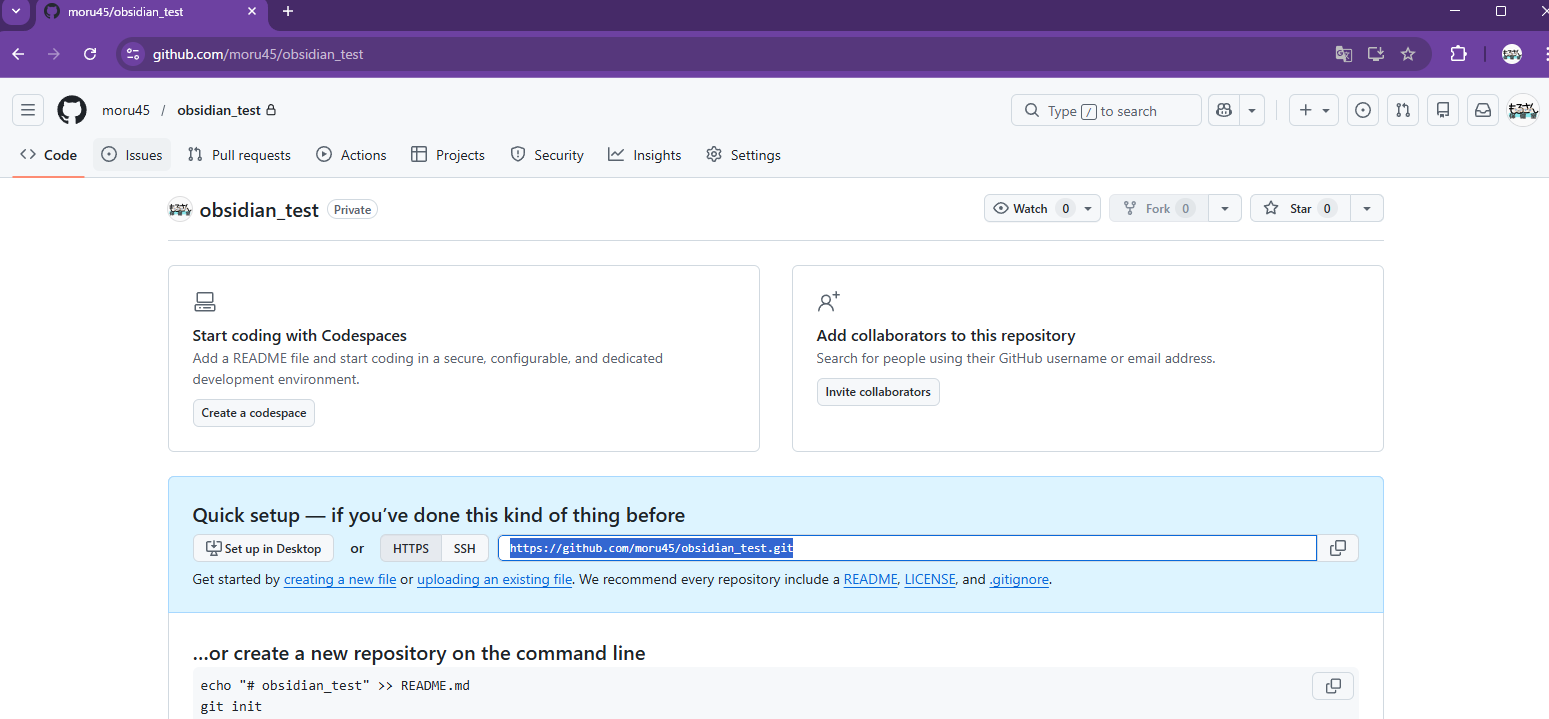Open the dropdown arrow beside Star

[x=1367, y=208]
